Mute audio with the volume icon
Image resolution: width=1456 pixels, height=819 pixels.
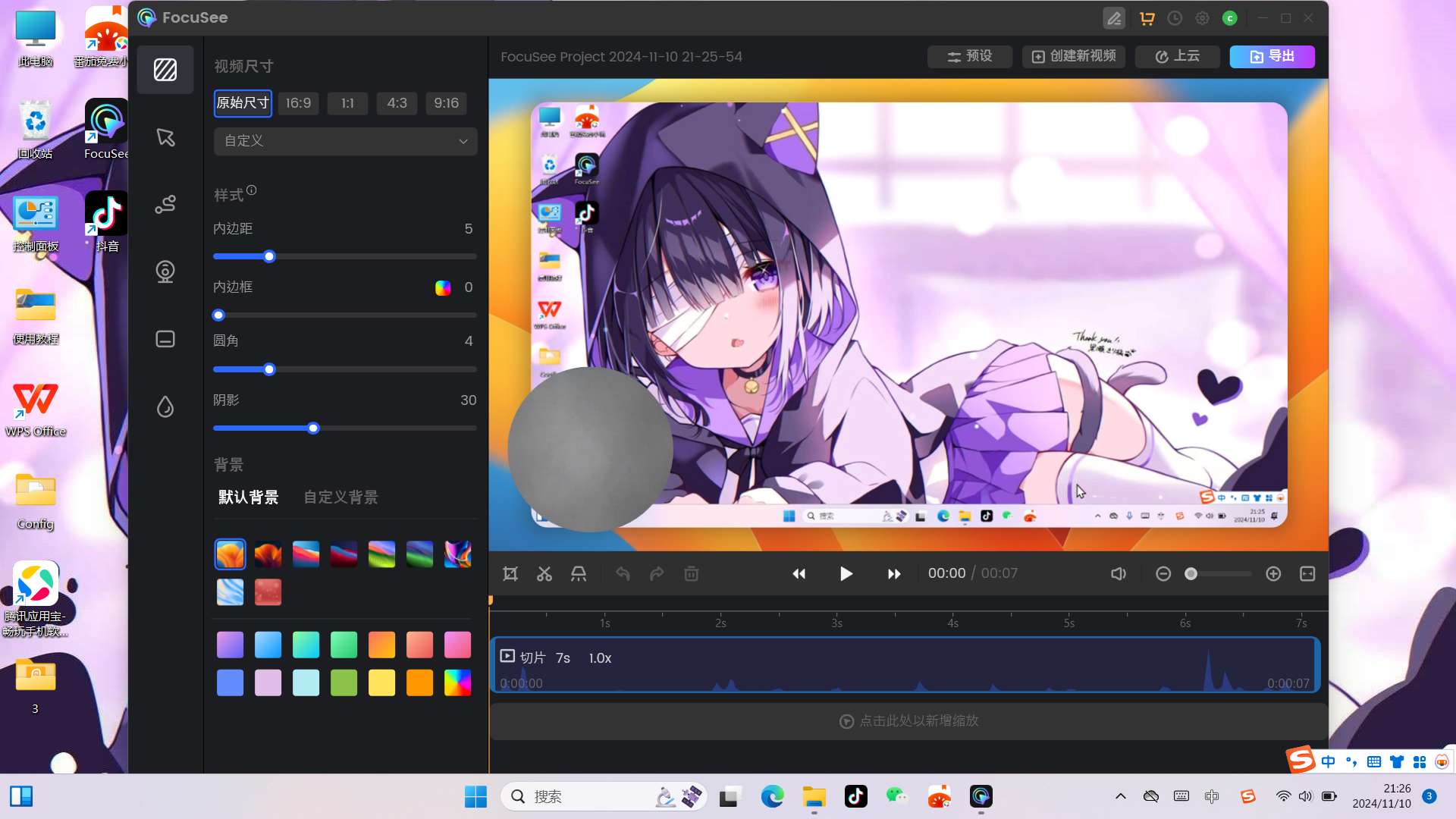coord(1118,574)
